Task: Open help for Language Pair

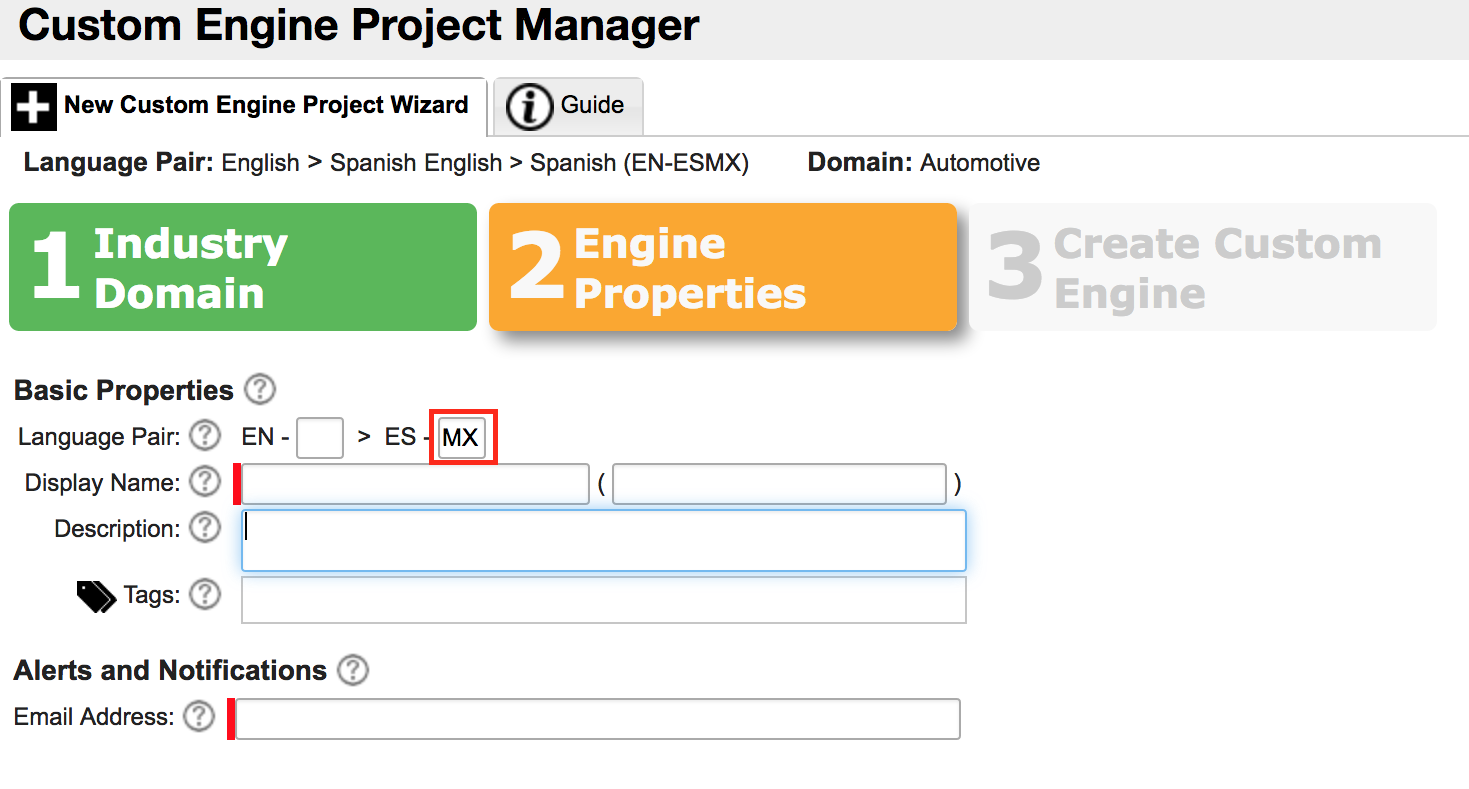Action: pos(204,436)
